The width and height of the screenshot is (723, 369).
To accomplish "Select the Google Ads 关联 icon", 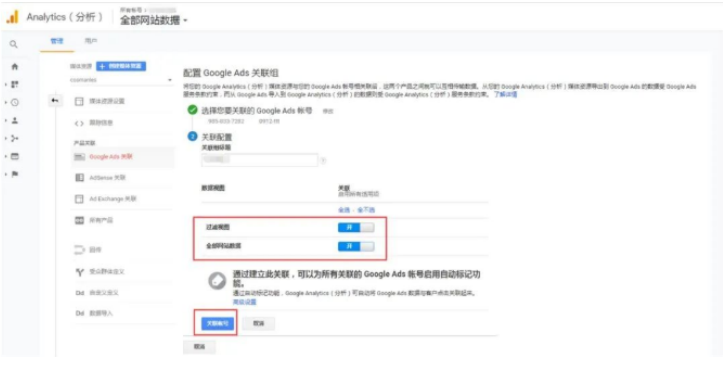I will coord(79,157).
